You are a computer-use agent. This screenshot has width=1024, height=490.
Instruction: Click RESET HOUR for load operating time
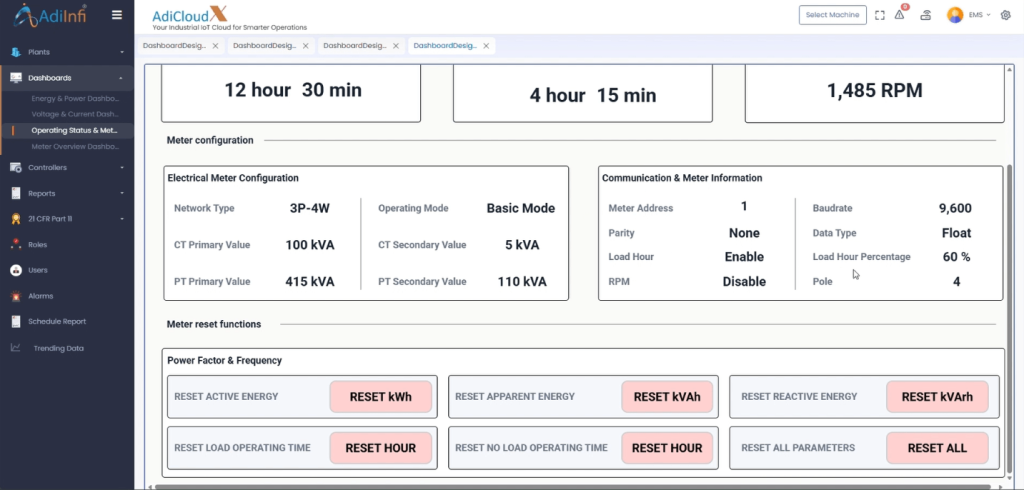click(x=381, y=448)
